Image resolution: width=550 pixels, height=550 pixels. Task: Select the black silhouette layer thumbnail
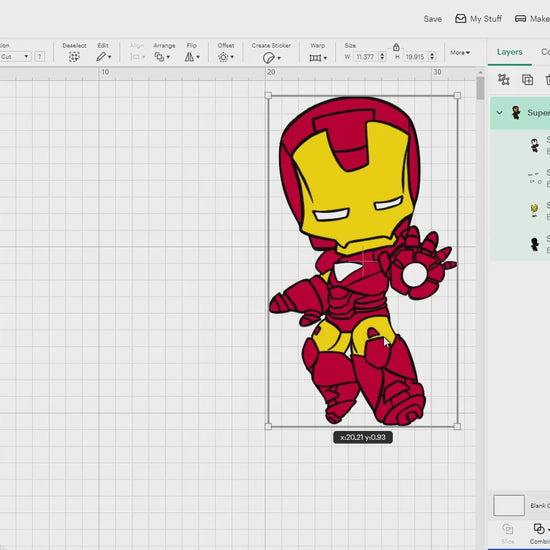(535, 244)
